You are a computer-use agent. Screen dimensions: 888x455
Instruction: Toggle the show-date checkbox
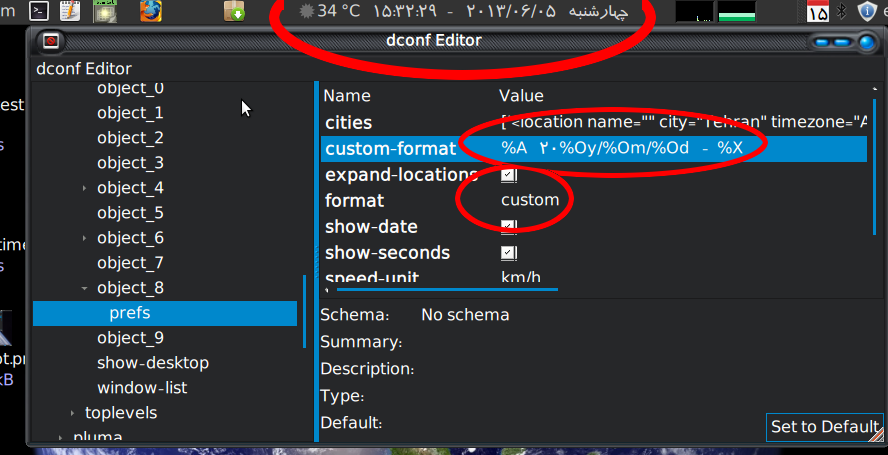point(509,227)
